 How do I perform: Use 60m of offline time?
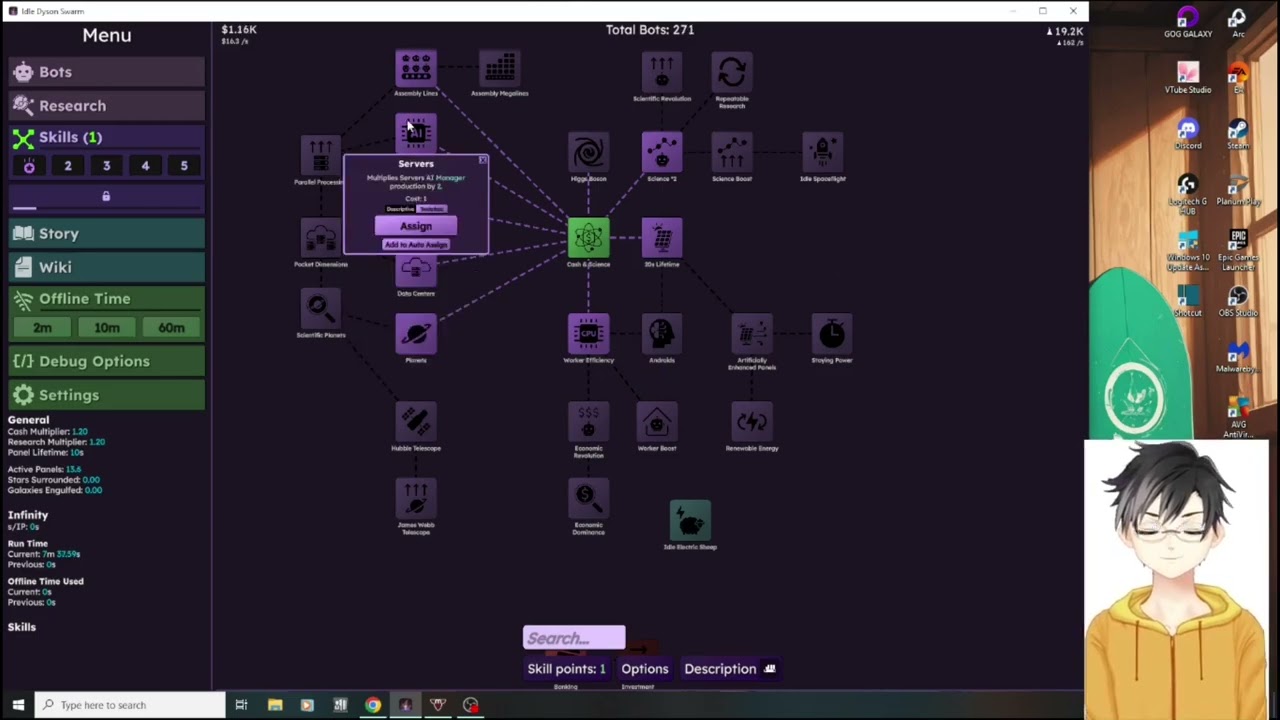click(x=171, y=328)
